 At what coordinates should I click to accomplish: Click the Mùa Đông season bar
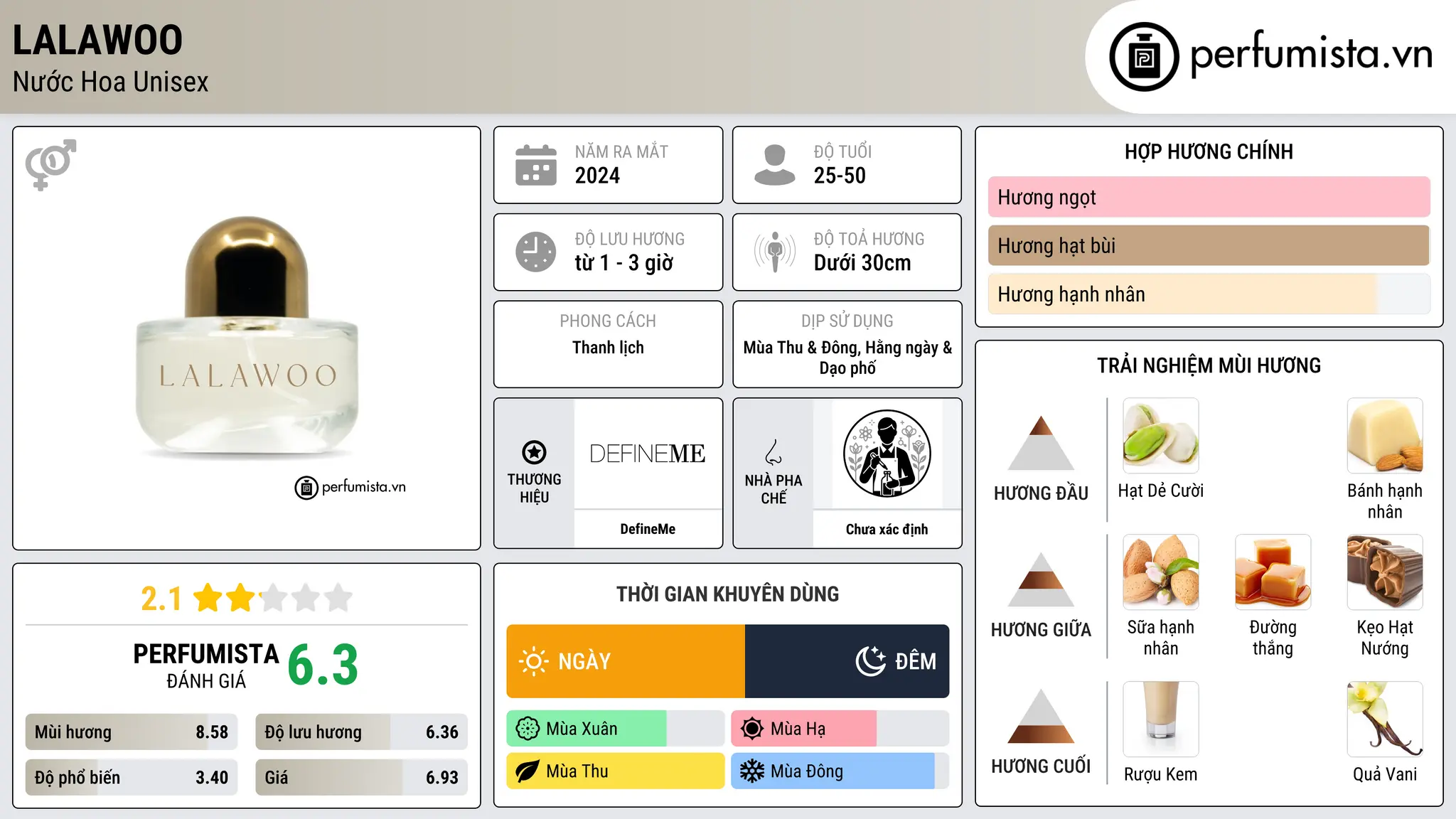click(x=840, y=771)
